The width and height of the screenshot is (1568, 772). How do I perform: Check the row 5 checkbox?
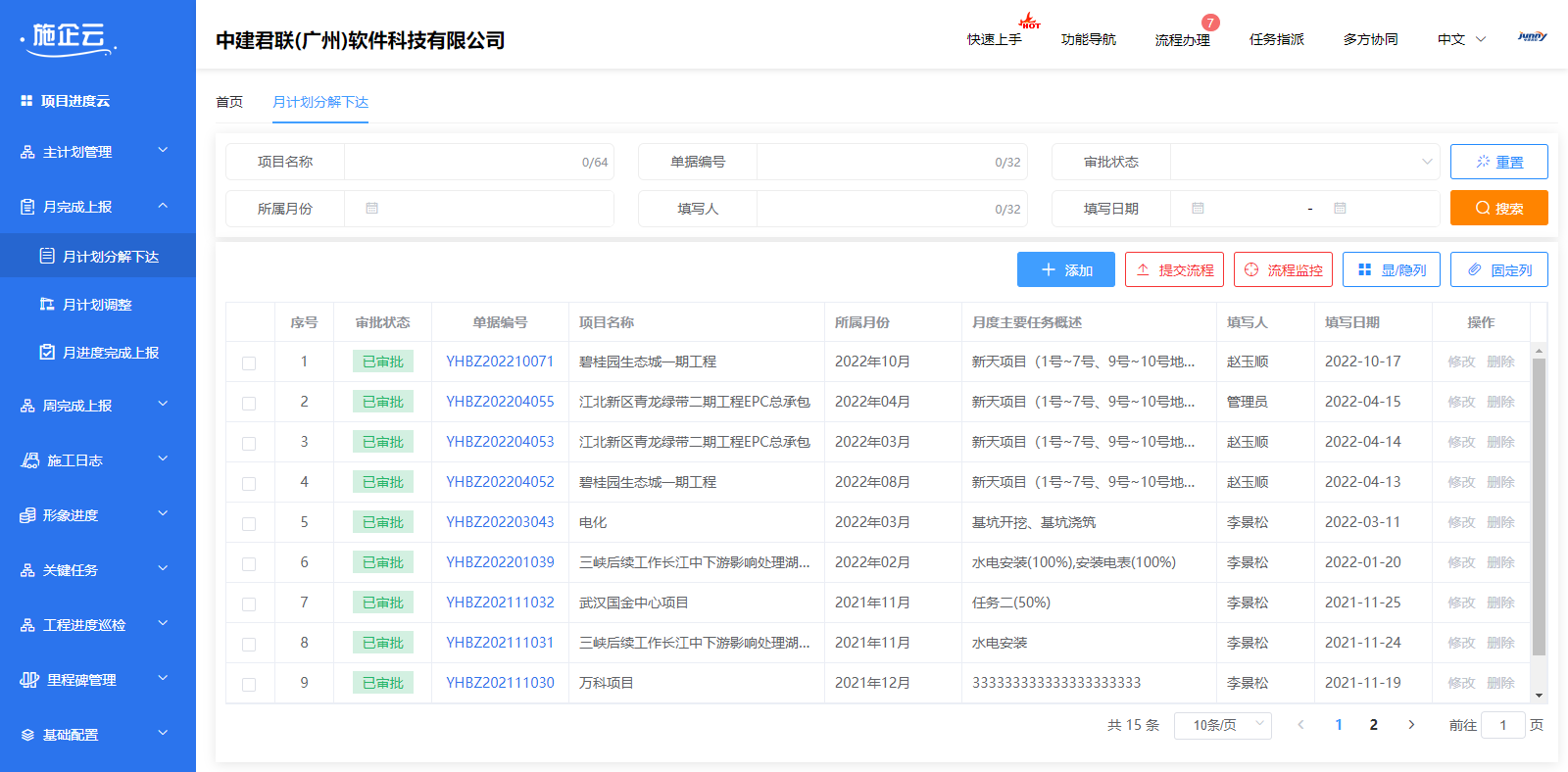[x=249, y=523]
